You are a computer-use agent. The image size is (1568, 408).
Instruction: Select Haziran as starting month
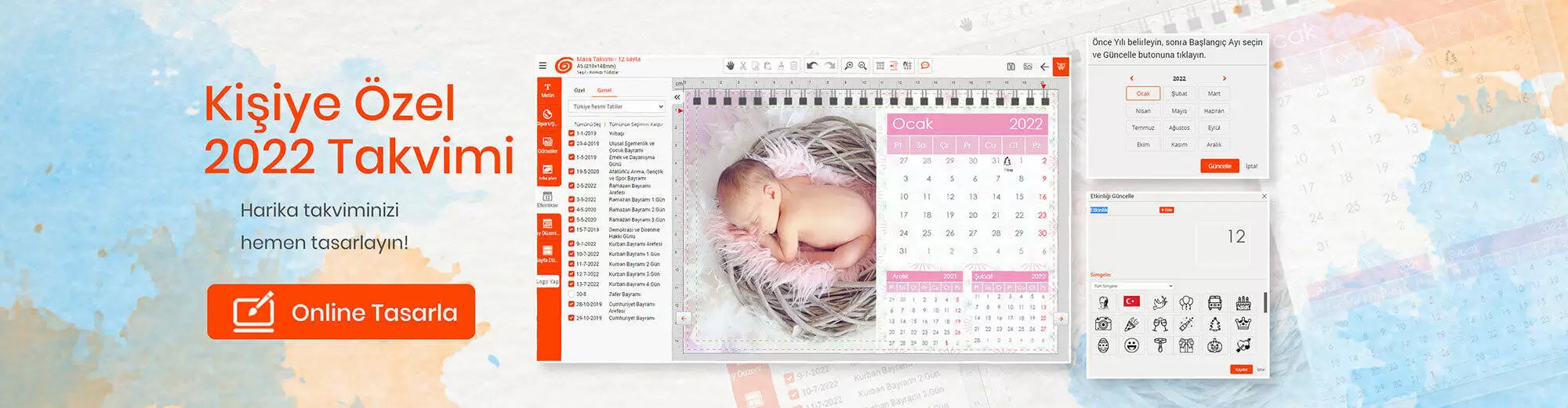[x=1214, y=110]
